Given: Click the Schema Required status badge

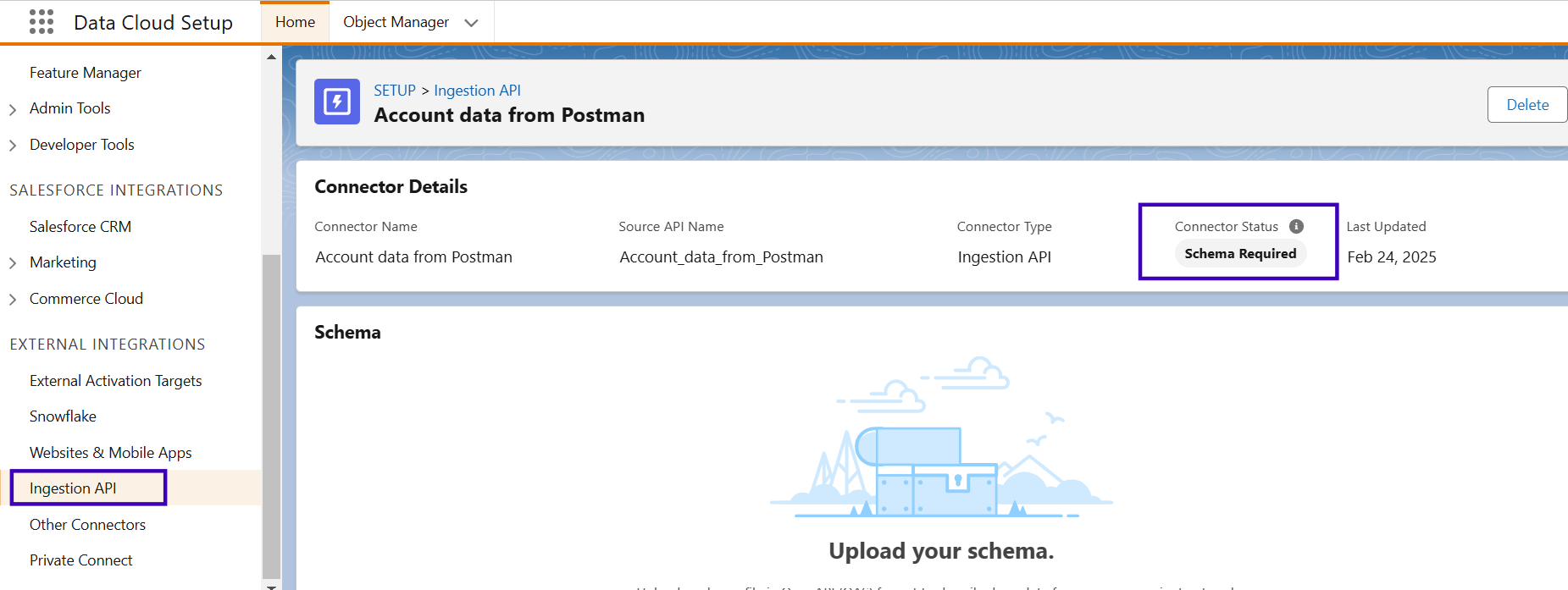Looking at the screenshot, I should pyautogui.click(x=1239, y=253).
